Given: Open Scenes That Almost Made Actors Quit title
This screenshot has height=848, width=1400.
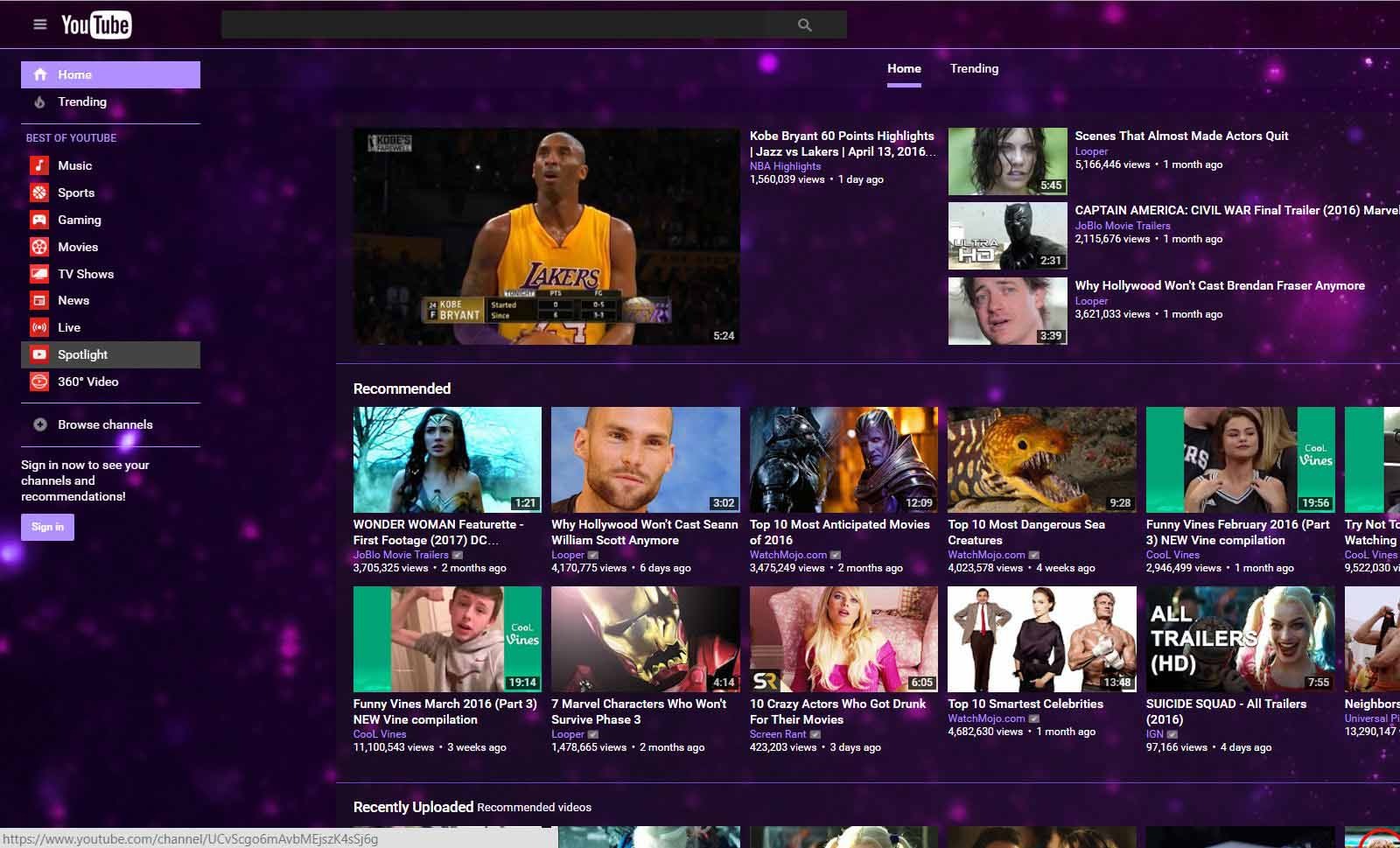Looking at the screenshot, I should coord(1181,136).
